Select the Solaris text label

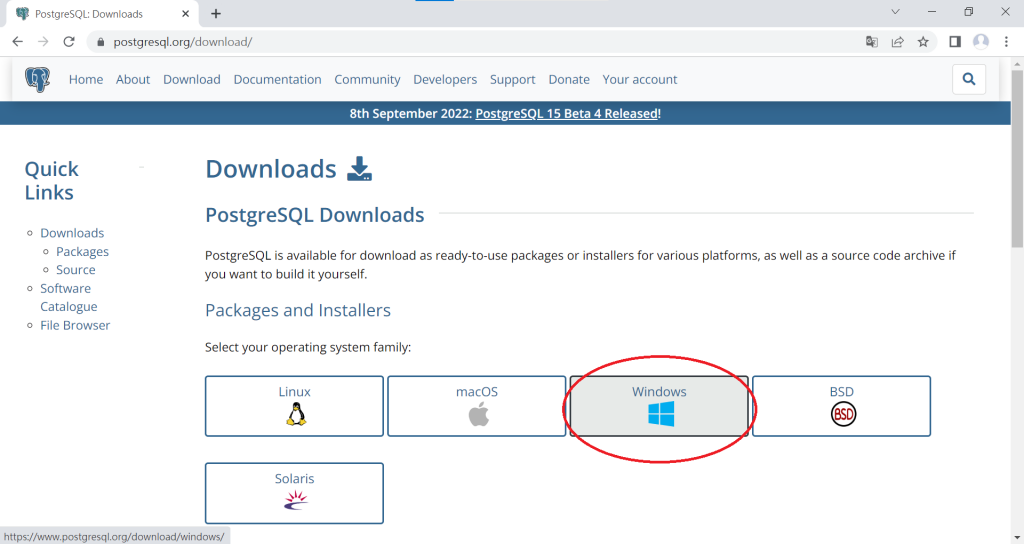point(295,479)
